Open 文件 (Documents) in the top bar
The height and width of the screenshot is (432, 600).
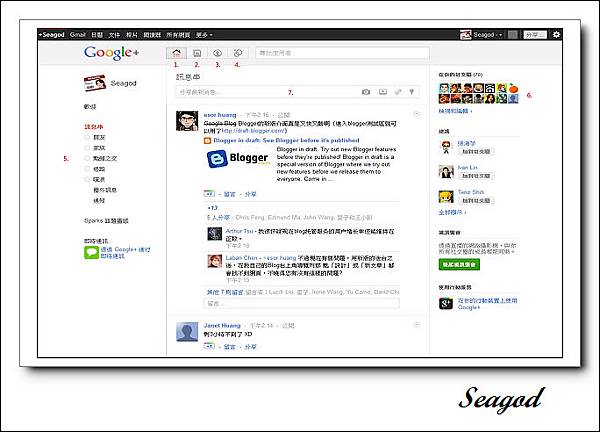pyautogui.click(x=114, y=35)
